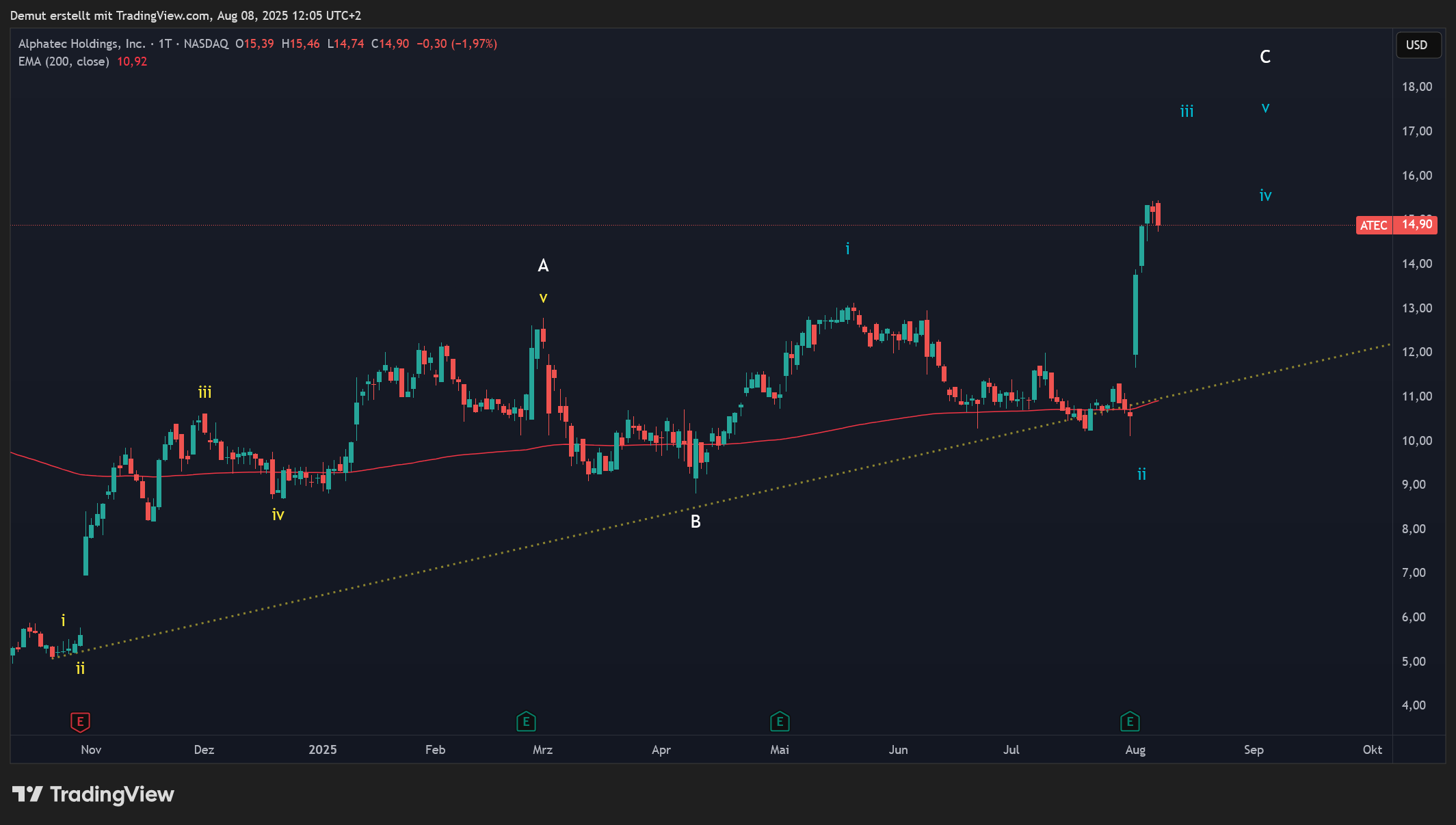Click the blue iii wave label

pos(1187,111)
